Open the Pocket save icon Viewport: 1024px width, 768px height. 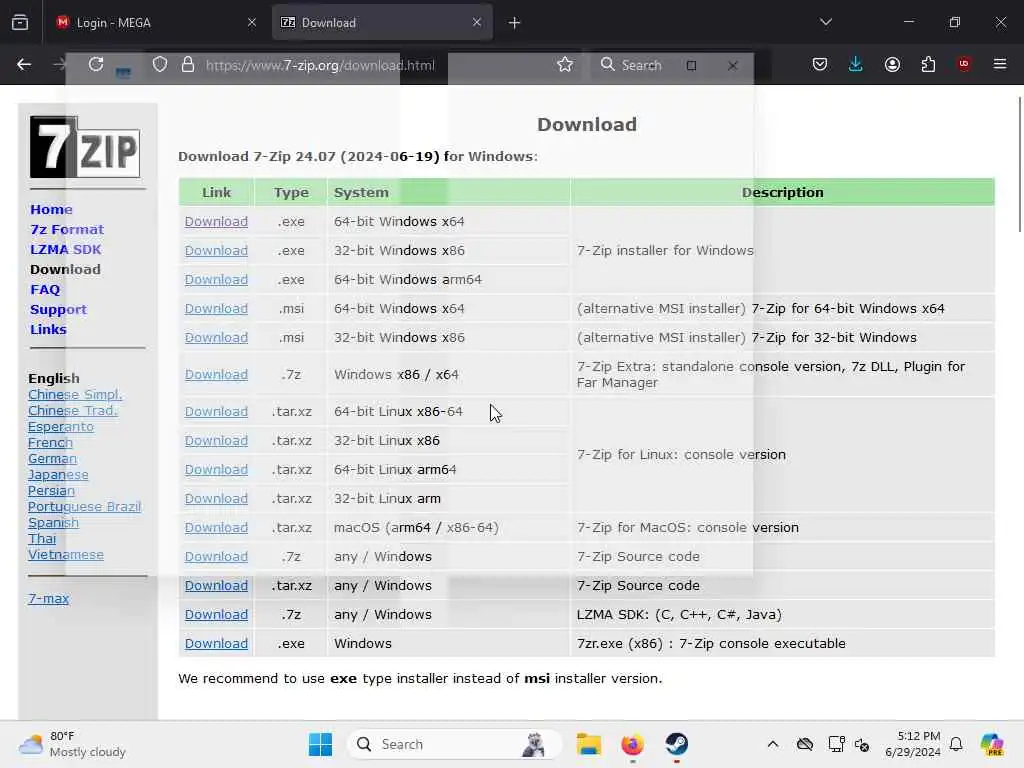(x=820, y=64)
